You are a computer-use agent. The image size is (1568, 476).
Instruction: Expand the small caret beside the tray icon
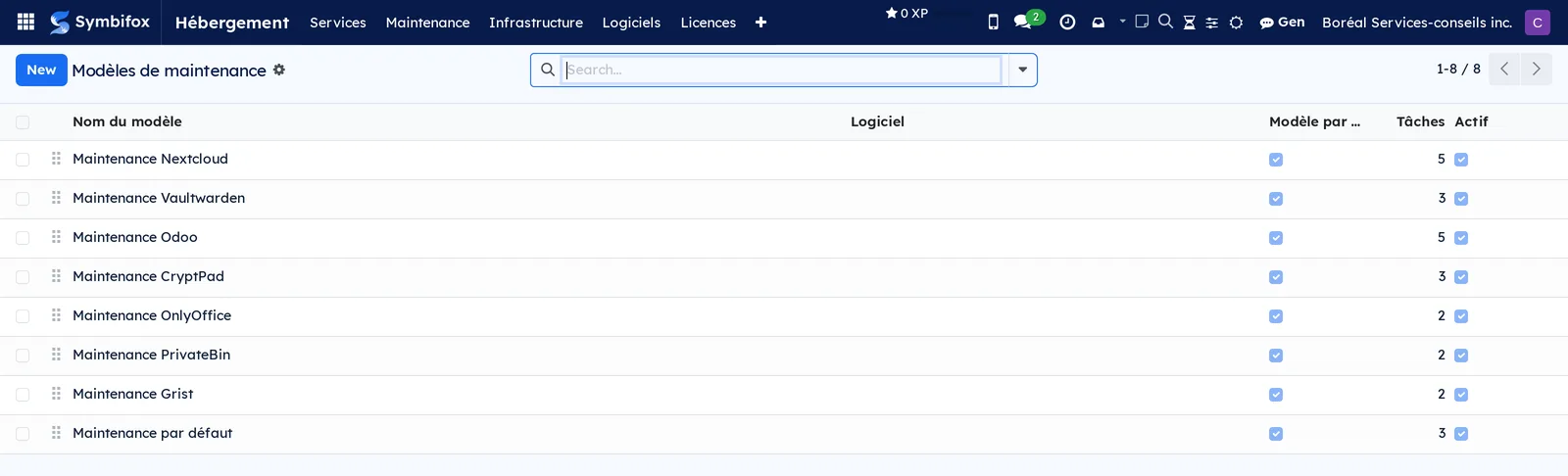click(1122, 20)
